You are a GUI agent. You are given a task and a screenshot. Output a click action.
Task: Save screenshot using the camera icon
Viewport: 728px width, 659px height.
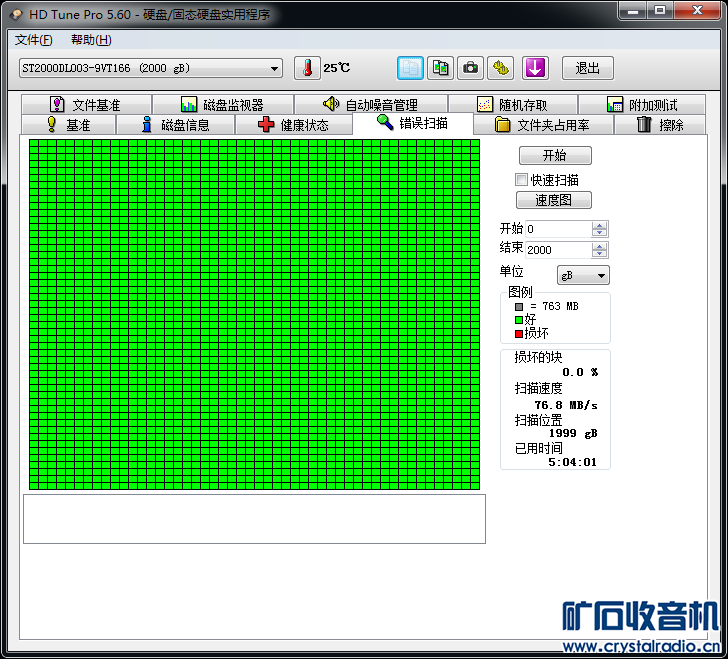click(470, 68)
